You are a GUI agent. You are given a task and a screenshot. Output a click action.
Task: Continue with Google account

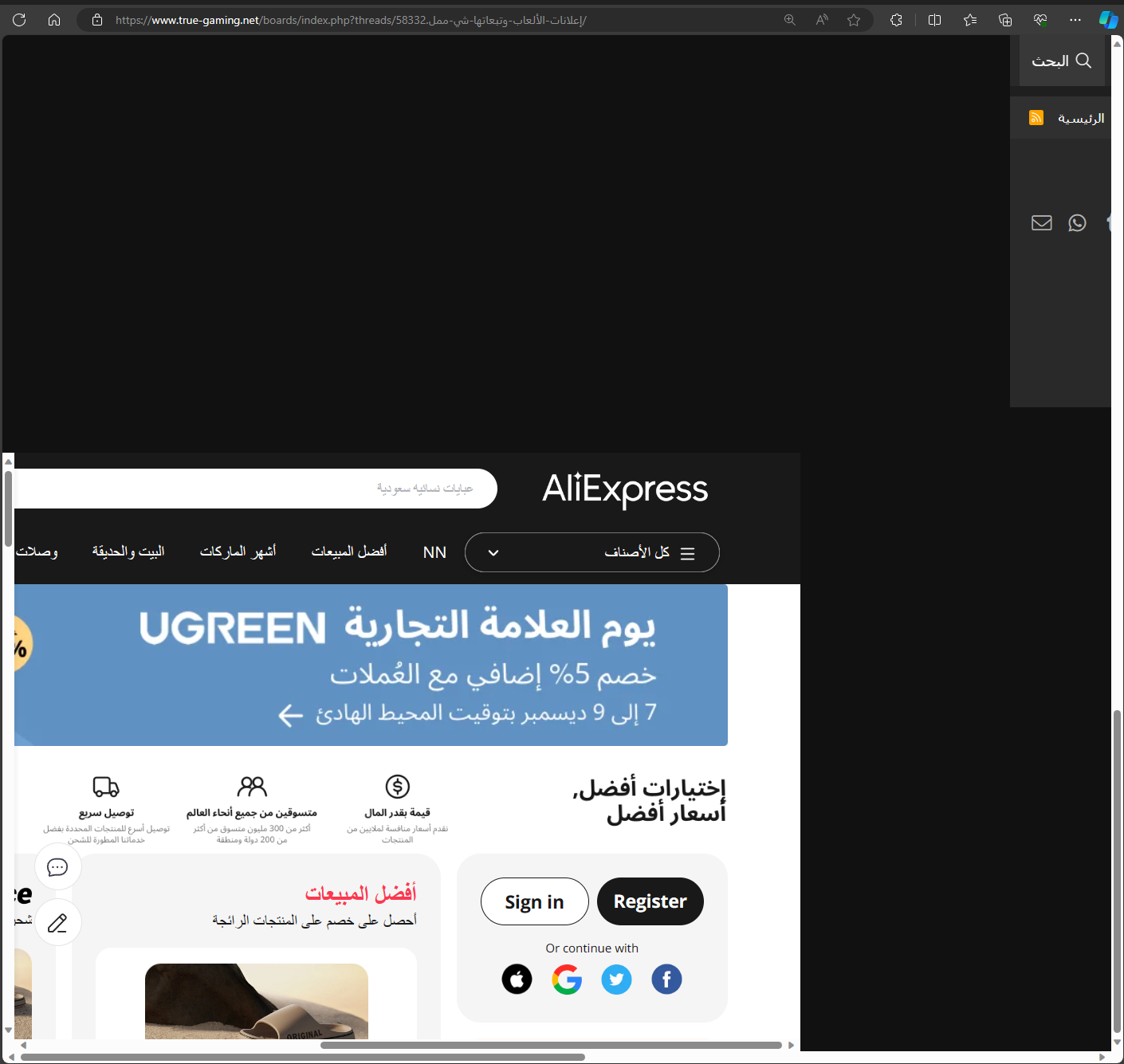[567, 979]
